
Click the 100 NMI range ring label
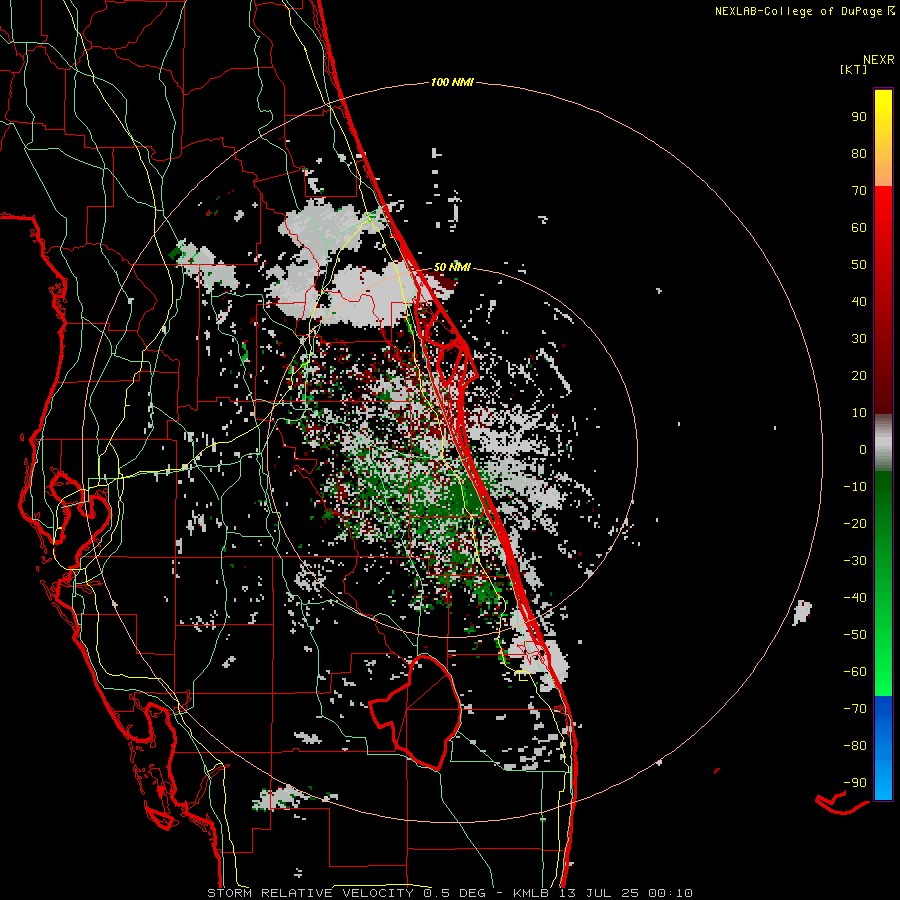pyautogui.click(x=452, y=83)
